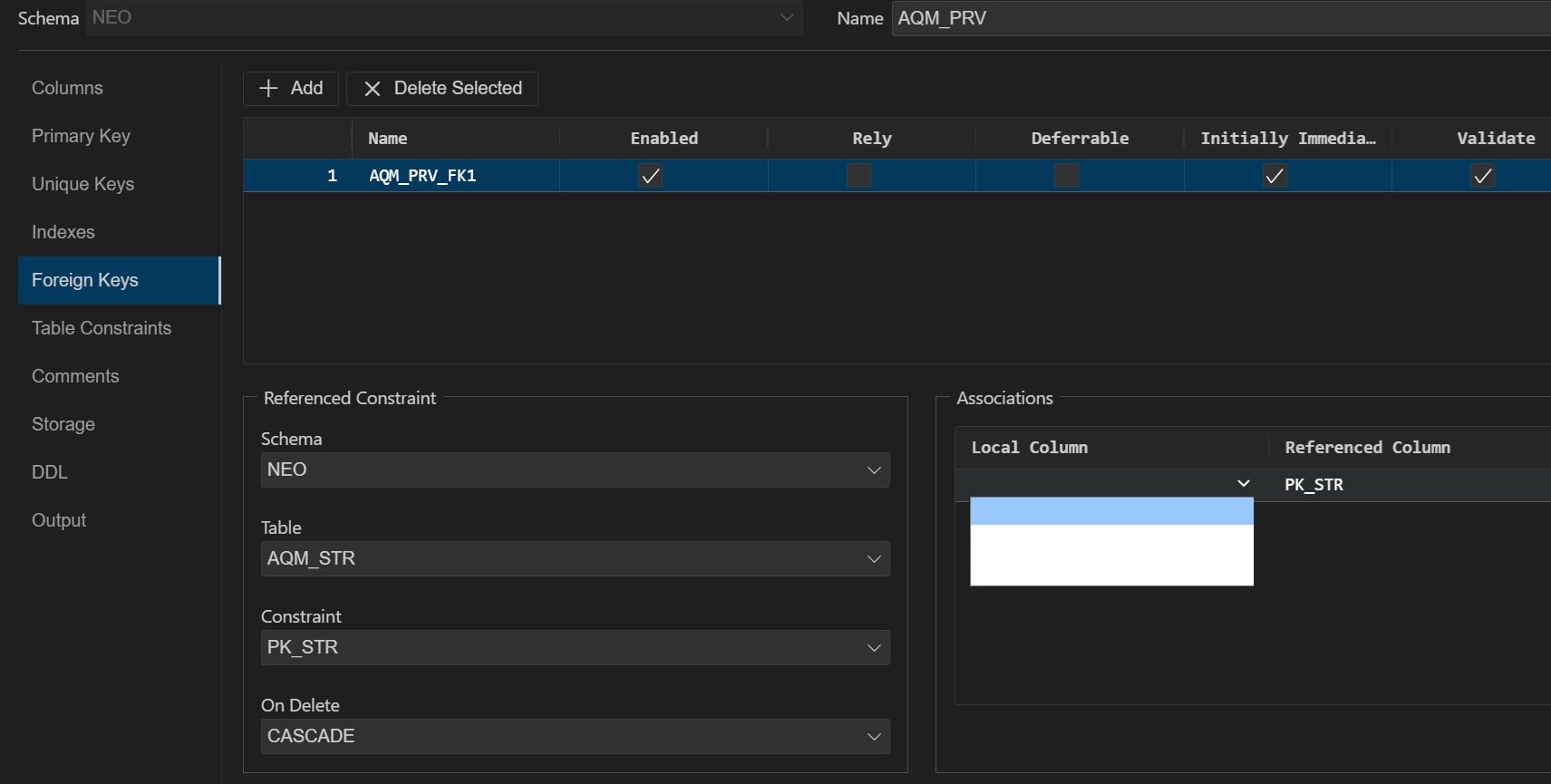Select the AQM_PRV_FK1 row name cell

(422, 176)
